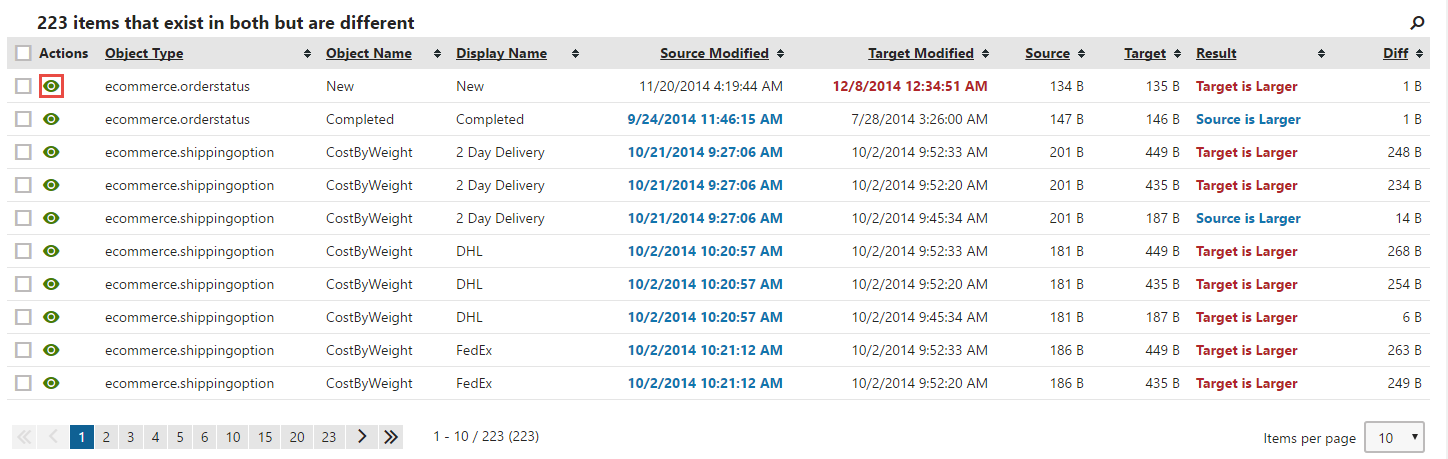Open the Items per page dropdown
This screenshot has height=459, width=1448.
1394,438
